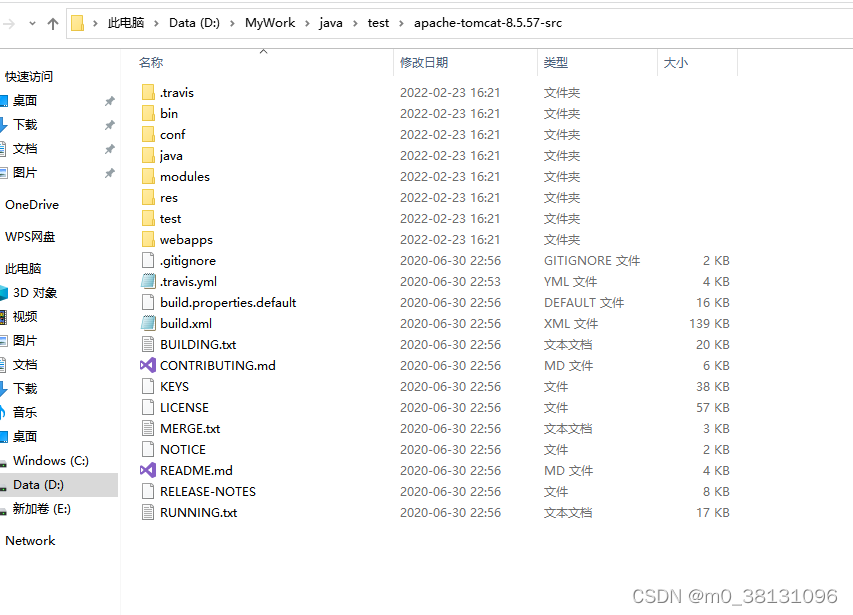Click the RUNNING.txt document icon
The width and height of the screenshot is (853, 615).
click(148, 512)
